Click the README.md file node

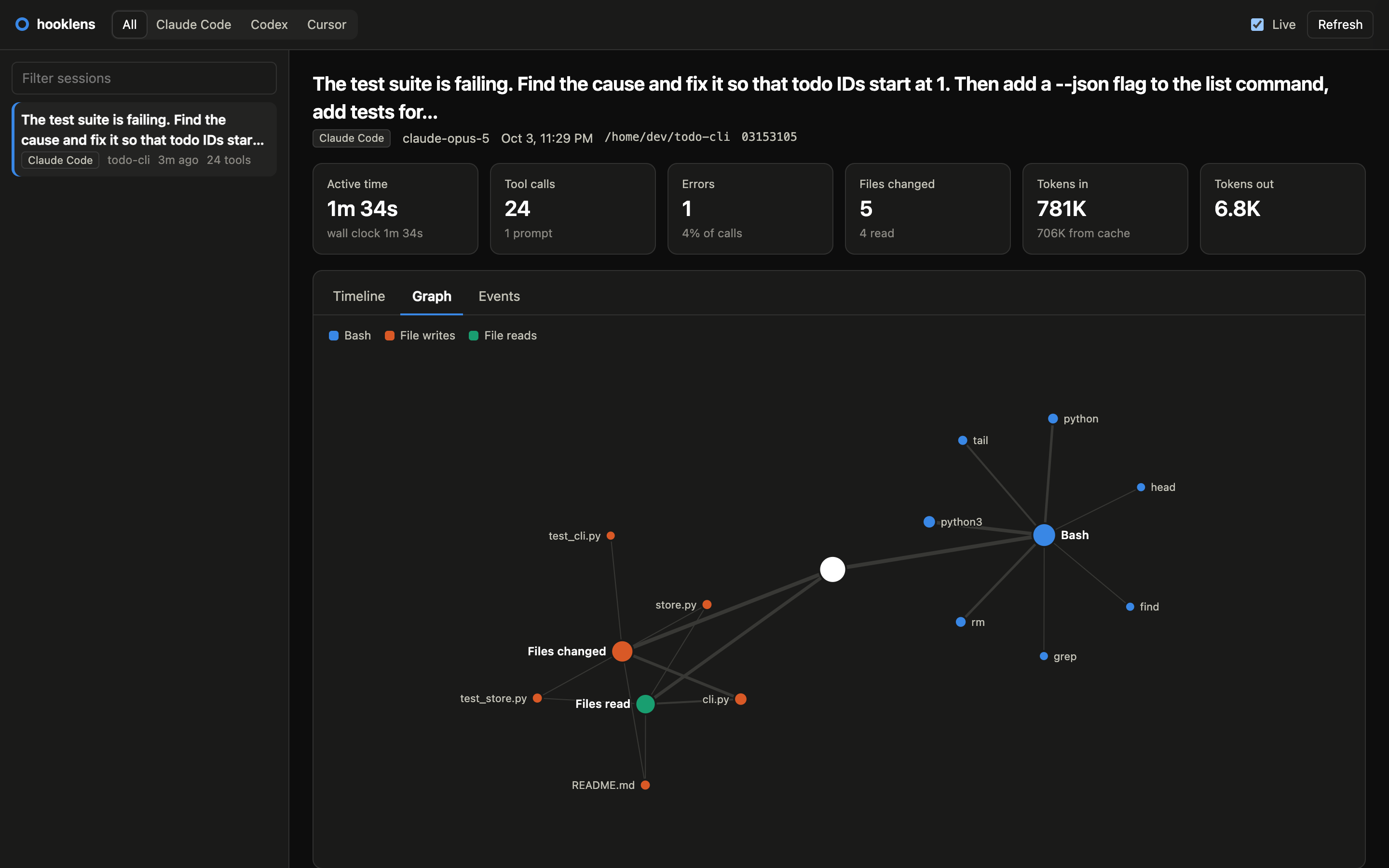point(645,785)
